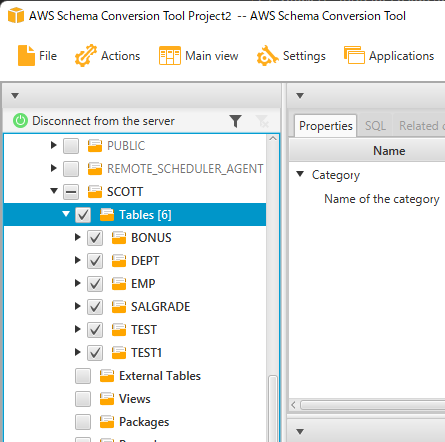Uncheck the EMP table checkbox
Viewport: 445px width, 442px height.
[x=95, y=284]
